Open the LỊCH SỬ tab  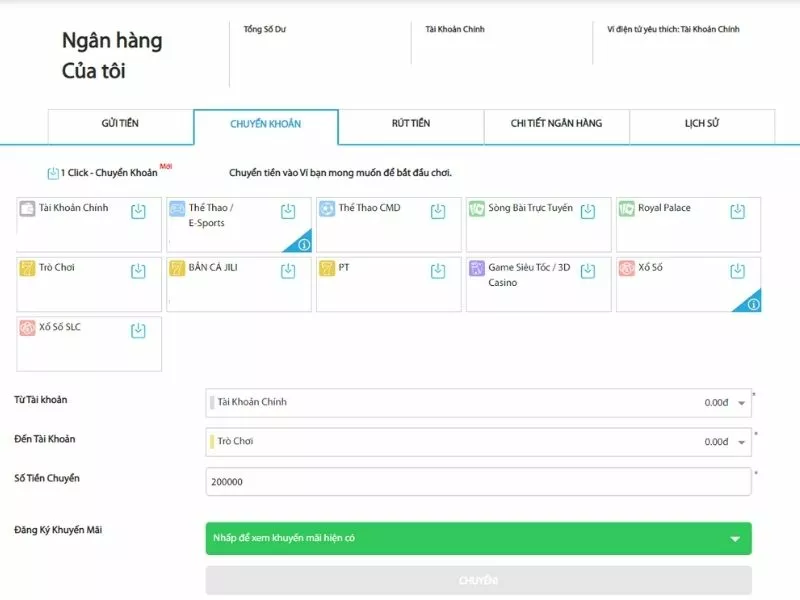[x=702, y=124]
